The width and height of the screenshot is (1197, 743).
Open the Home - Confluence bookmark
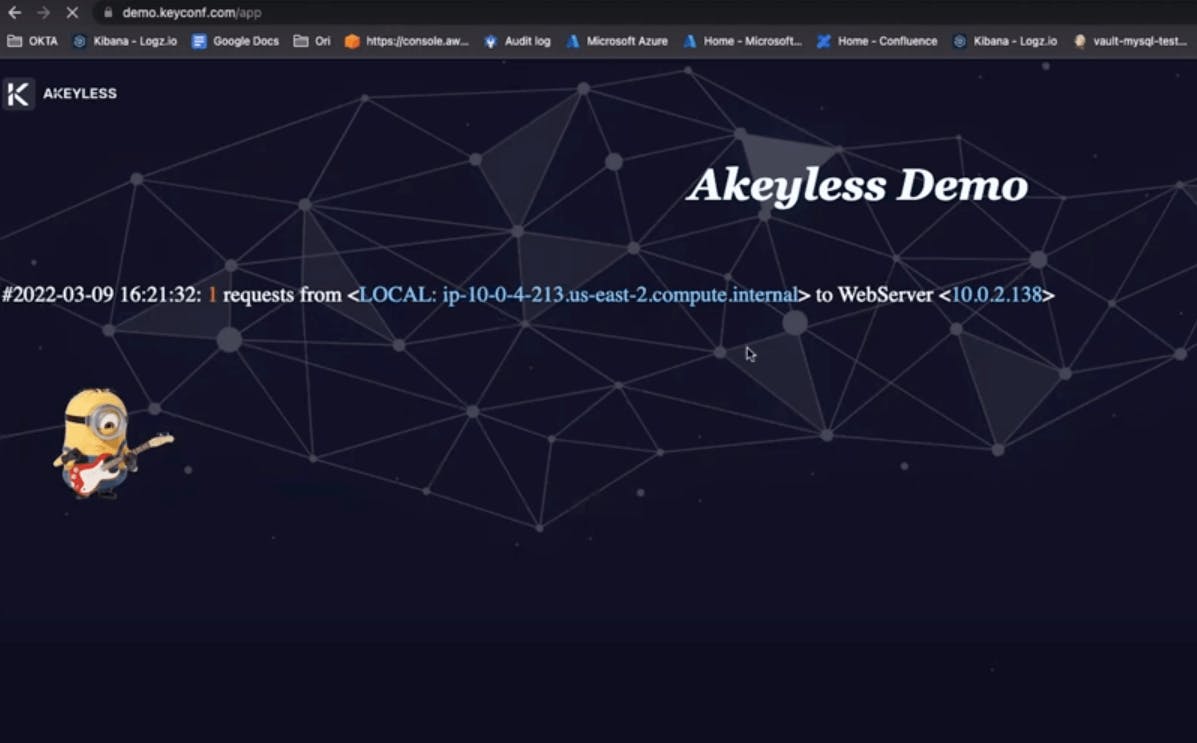877,42
